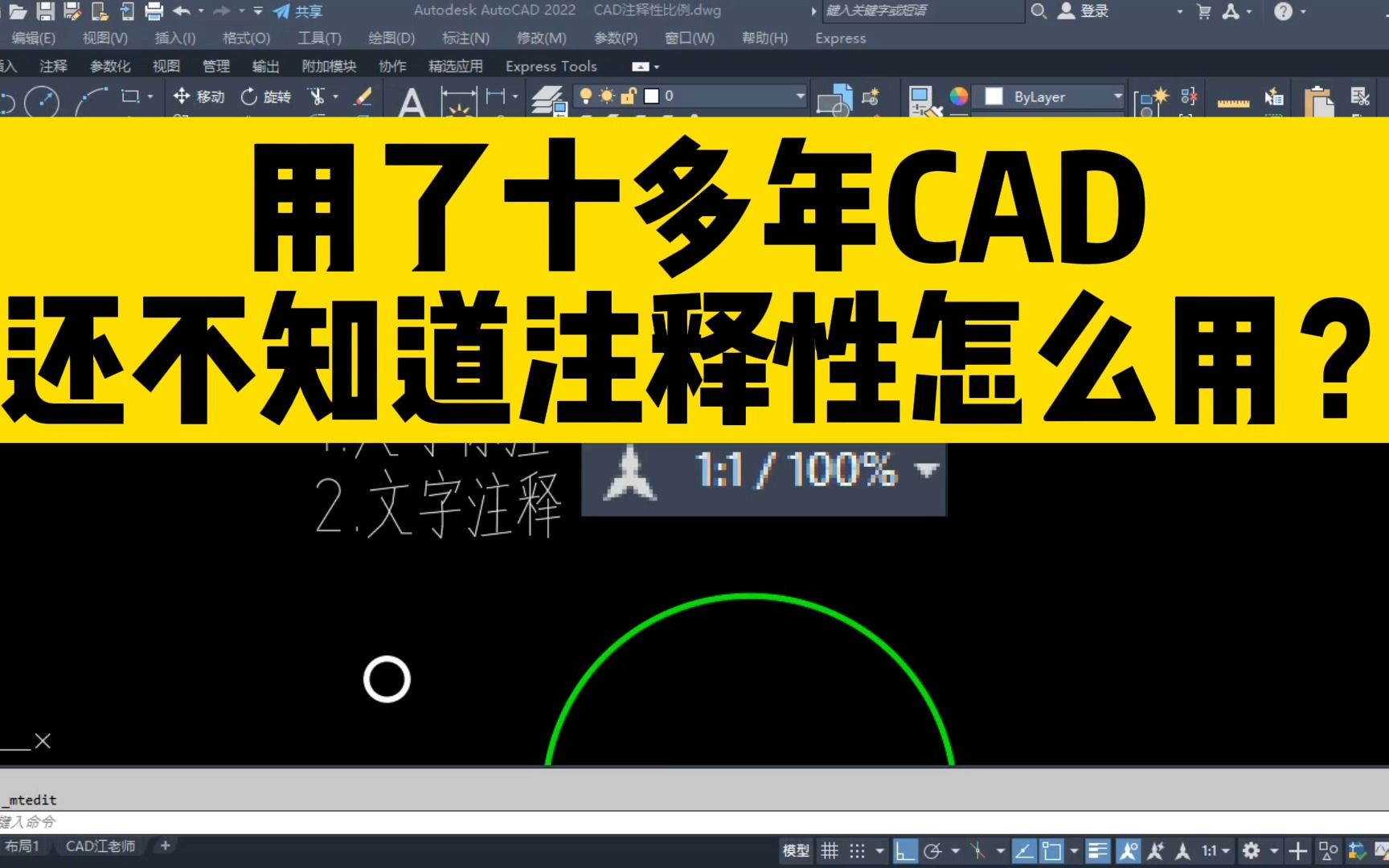Click the Paste clipboard icon
Image resolution: width=1389 pixels, height=868 pixels.
1318,101
